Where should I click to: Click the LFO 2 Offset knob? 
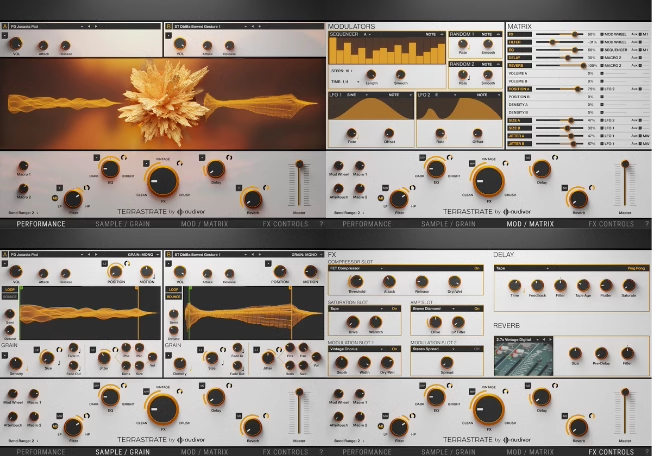pyautogui.click(x=477, y=133)
